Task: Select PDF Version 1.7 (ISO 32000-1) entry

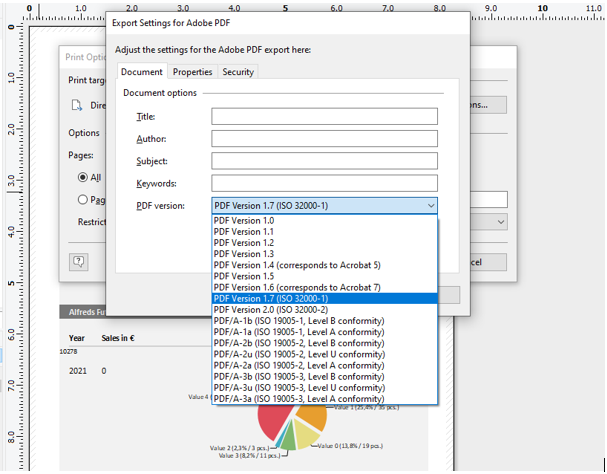Action: pyautogui.click(x=324, y=299)
